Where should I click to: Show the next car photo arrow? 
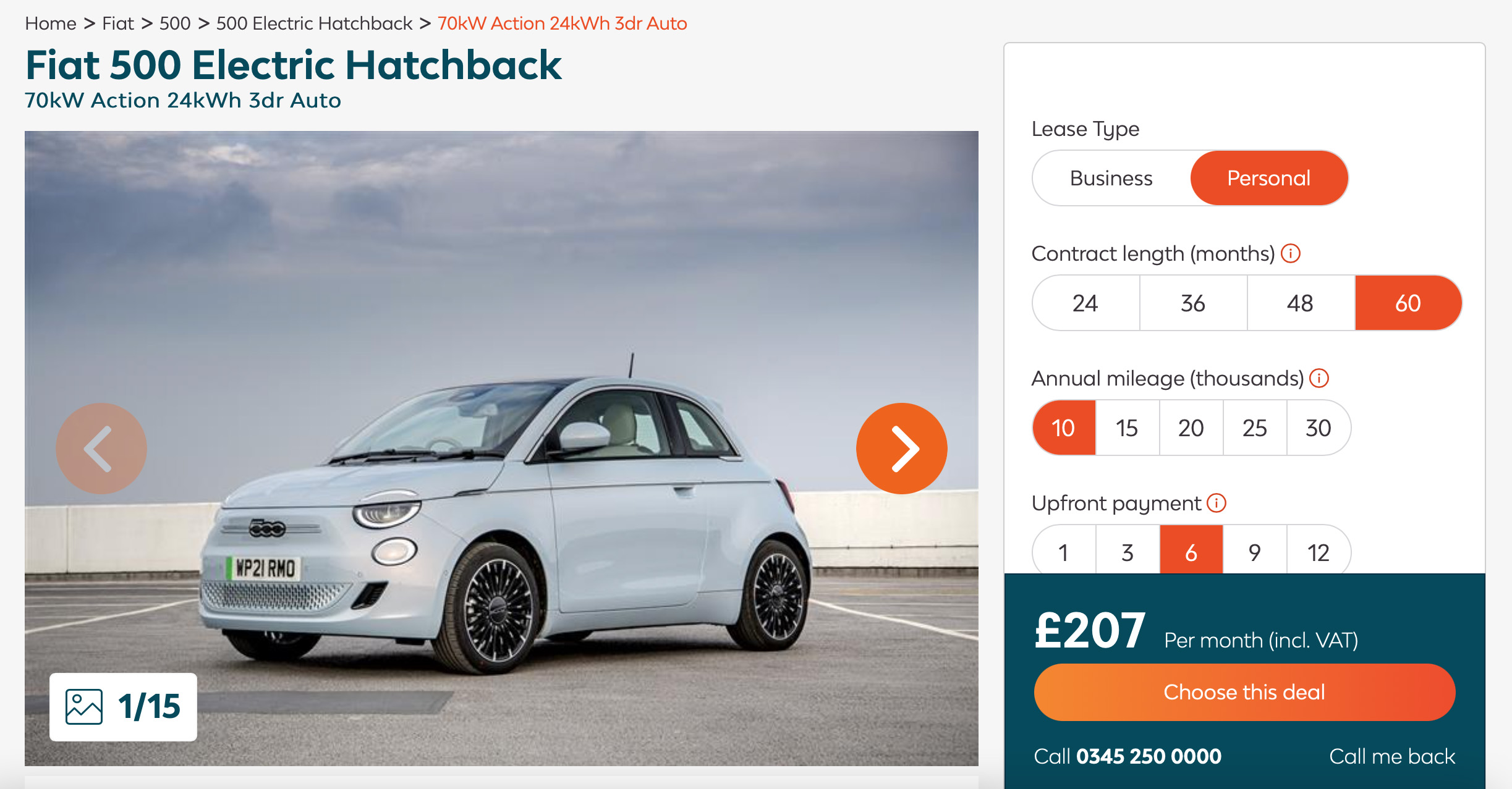click(x=901, y=449)
